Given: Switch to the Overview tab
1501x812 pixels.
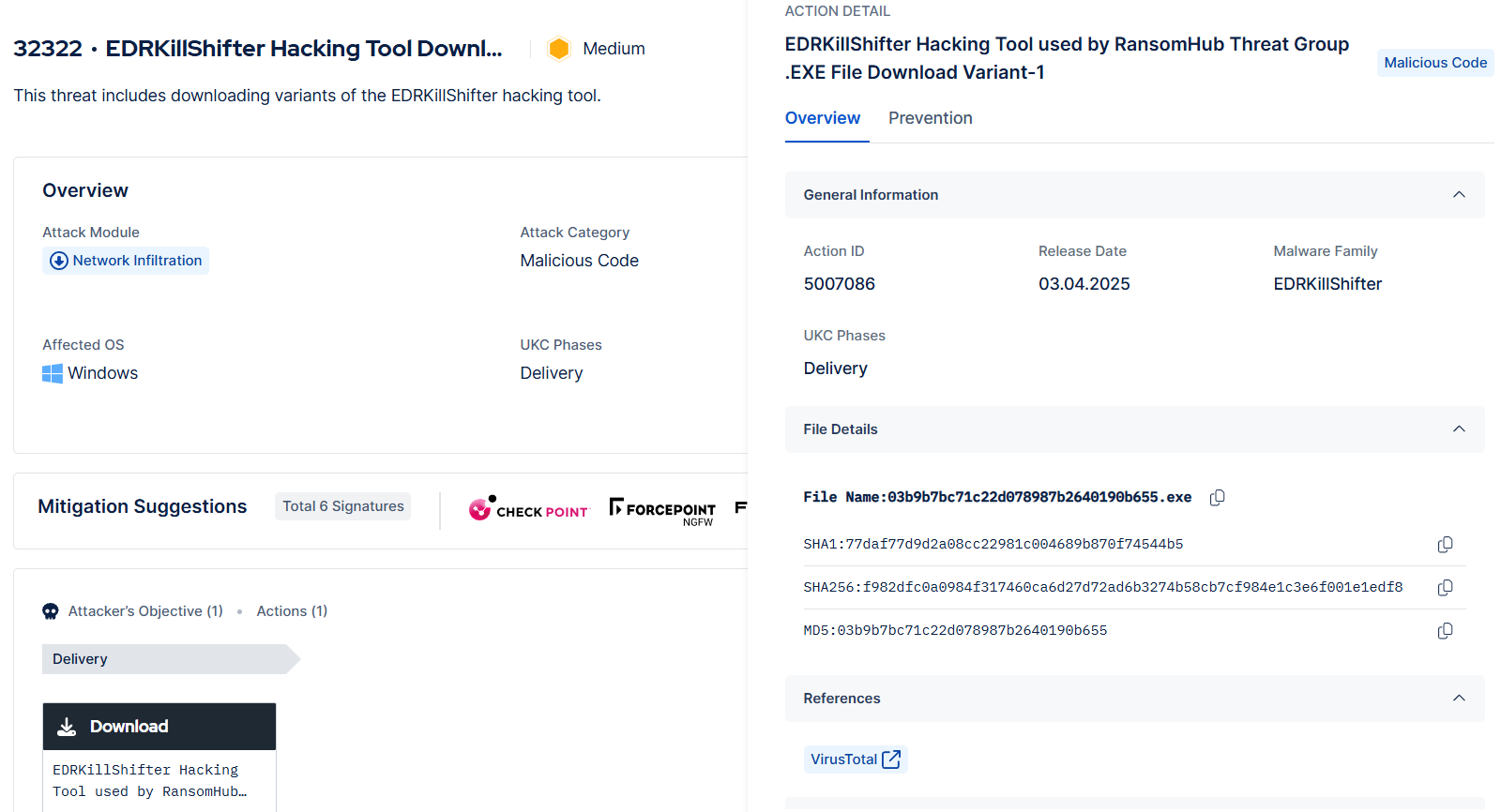Looking at the screenshot, I should click(823, 118).
